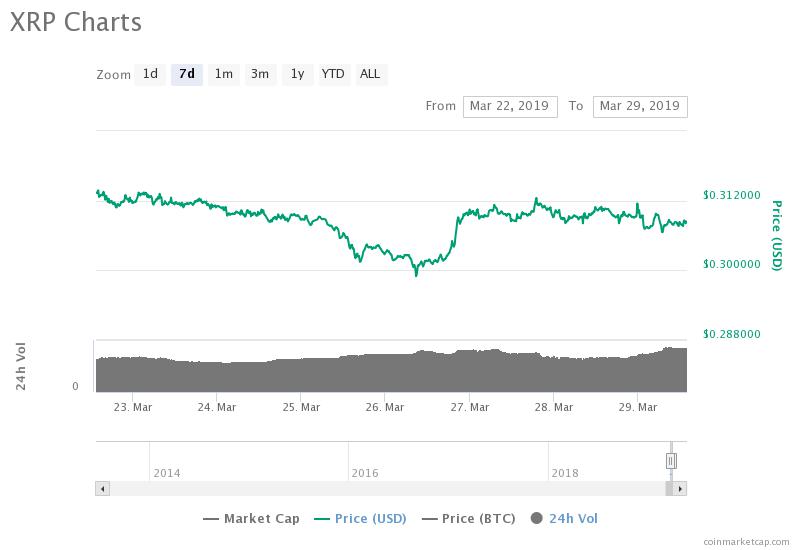Click the 23. Mar axis label

[x=133, y=407]
